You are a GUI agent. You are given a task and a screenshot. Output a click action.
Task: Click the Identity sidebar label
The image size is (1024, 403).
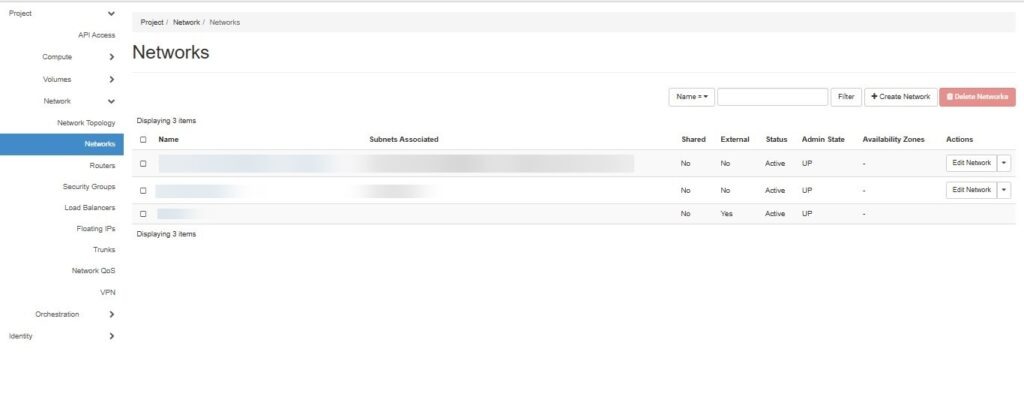(x=20, y=336)
